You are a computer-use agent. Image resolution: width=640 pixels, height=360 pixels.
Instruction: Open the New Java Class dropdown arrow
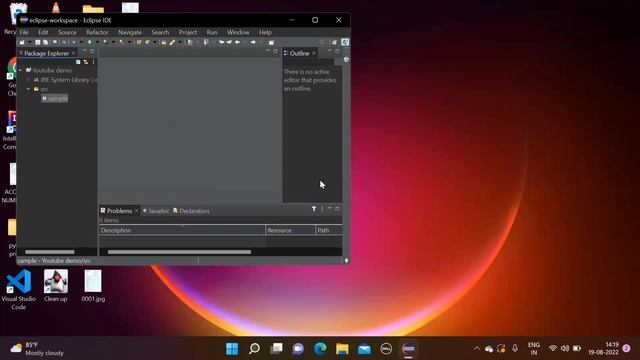coord(155,42)
